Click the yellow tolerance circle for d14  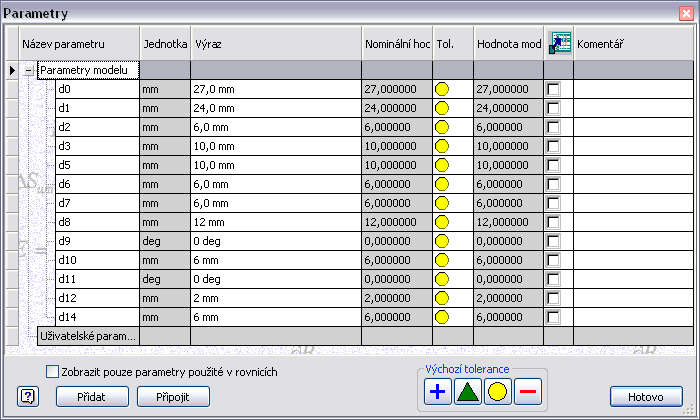pyautogui.click(x=442, y=317)
